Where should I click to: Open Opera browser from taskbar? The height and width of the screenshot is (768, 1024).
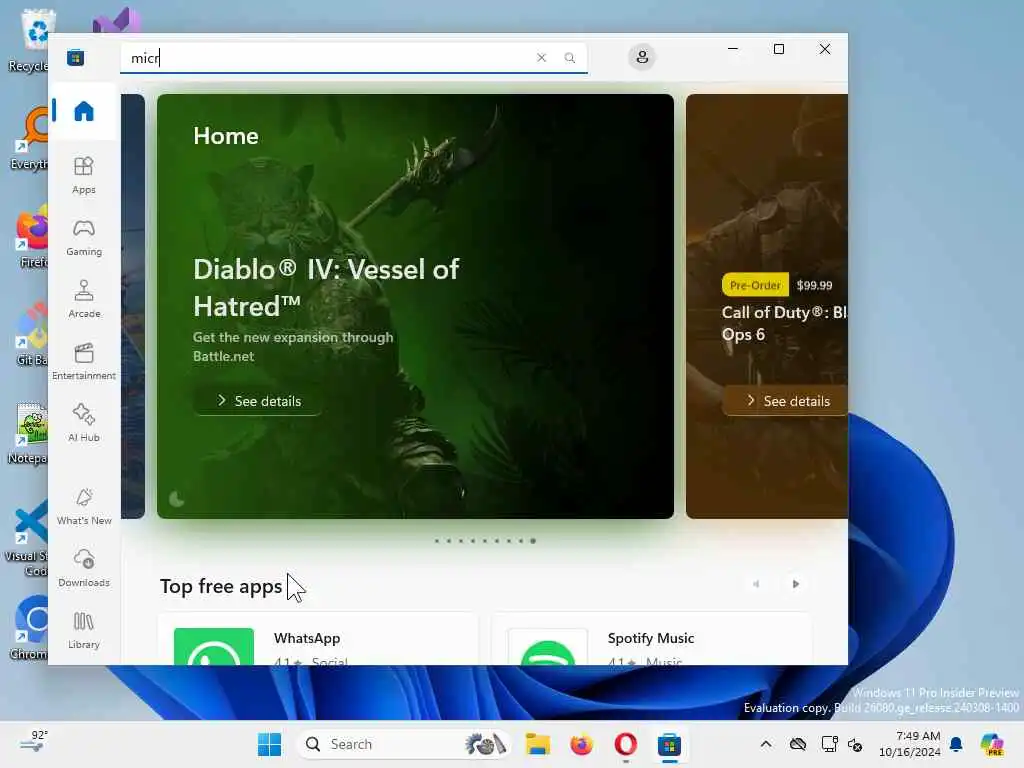click(625, 744)
